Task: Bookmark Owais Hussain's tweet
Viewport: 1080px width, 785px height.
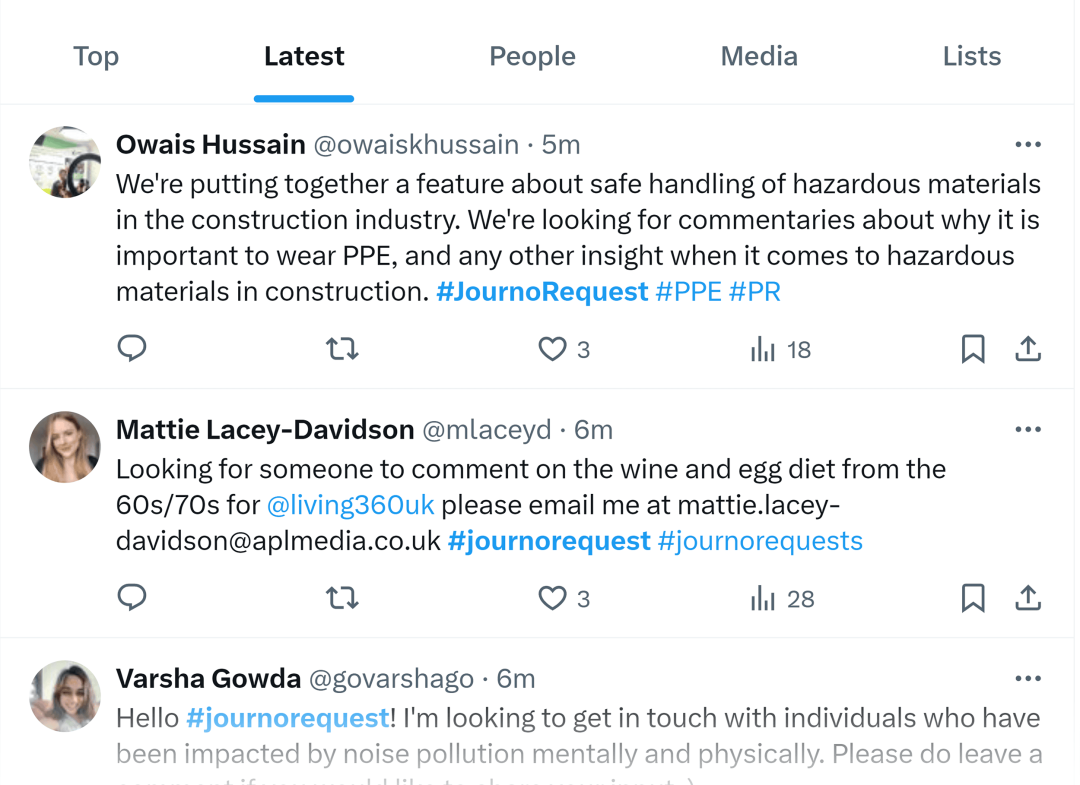Action: pos(972,349)
